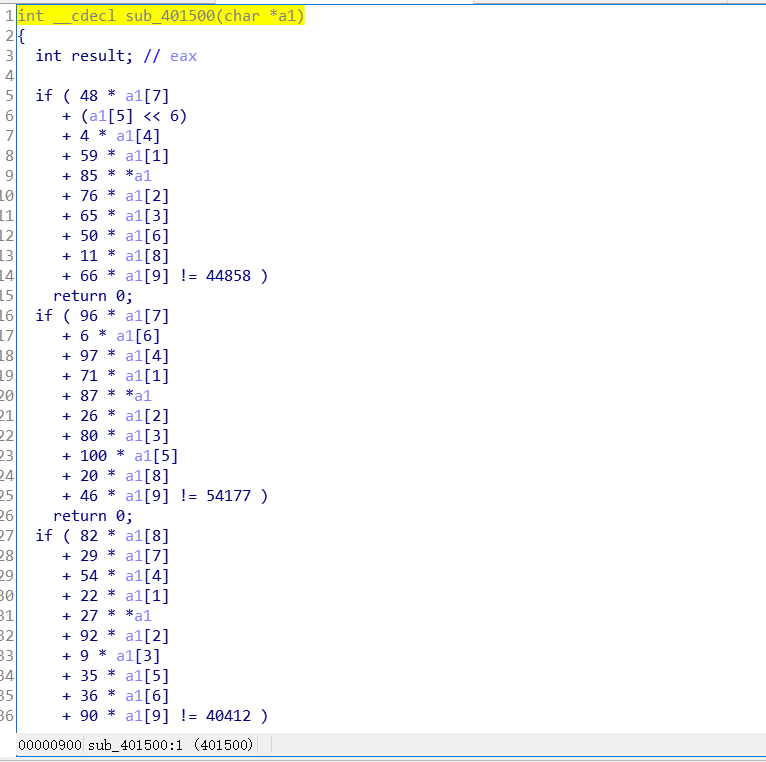This screenshot has height=762, width=766.
Task: Select the 'int result;' declaration
Action: pos(84,56)
